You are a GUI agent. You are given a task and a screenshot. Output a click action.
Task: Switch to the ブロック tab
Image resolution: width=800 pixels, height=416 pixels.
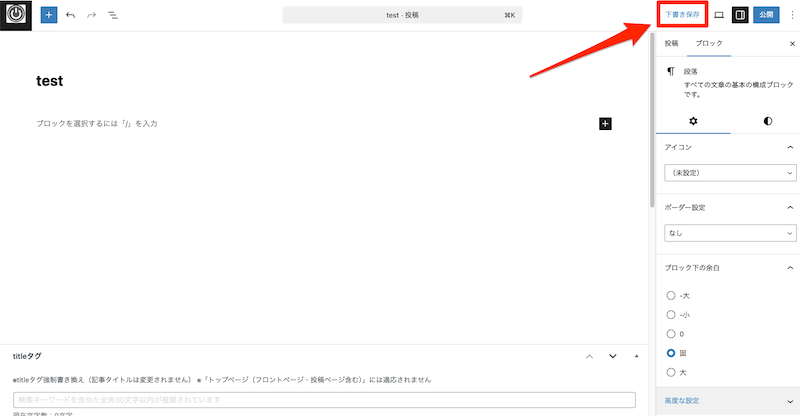pos(709,43)
